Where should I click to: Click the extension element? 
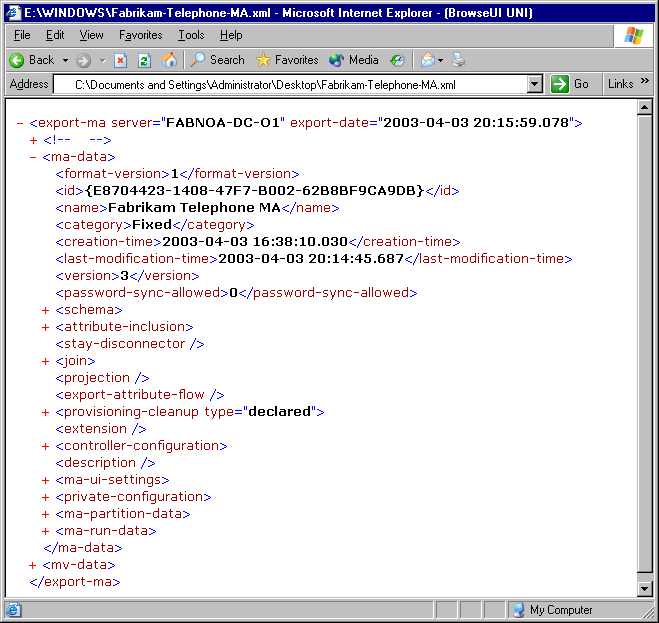click(x=101, y=429)
